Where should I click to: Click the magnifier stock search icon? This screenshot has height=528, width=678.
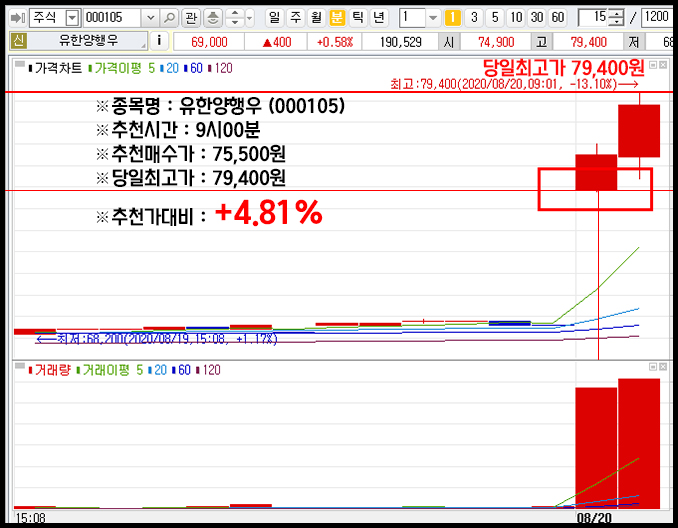169,18
